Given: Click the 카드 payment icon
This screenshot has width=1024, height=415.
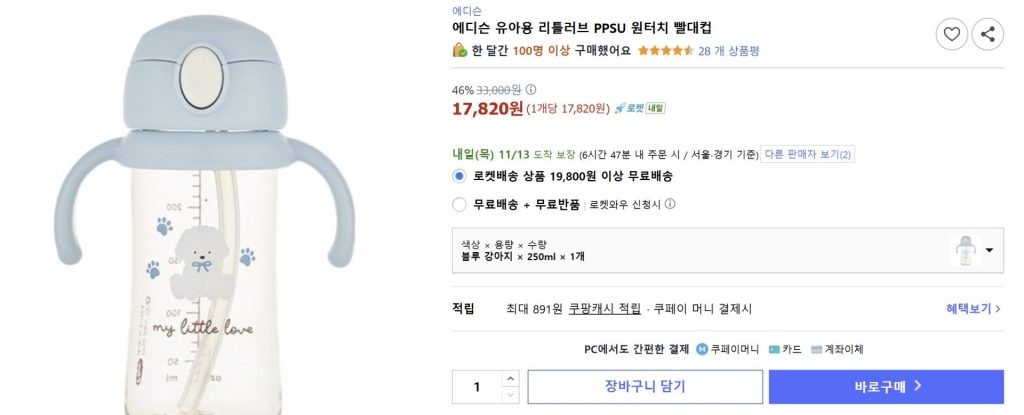Looking at the screenshot, I should [775, 350].
